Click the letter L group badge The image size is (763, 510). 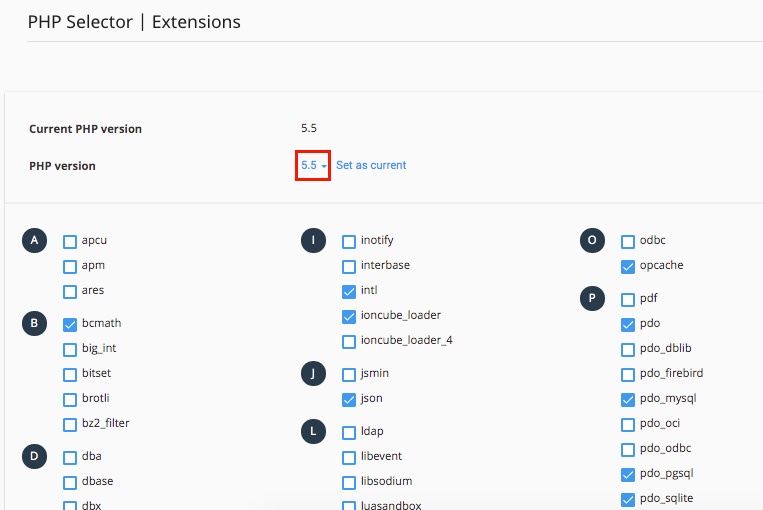(313, 432)
